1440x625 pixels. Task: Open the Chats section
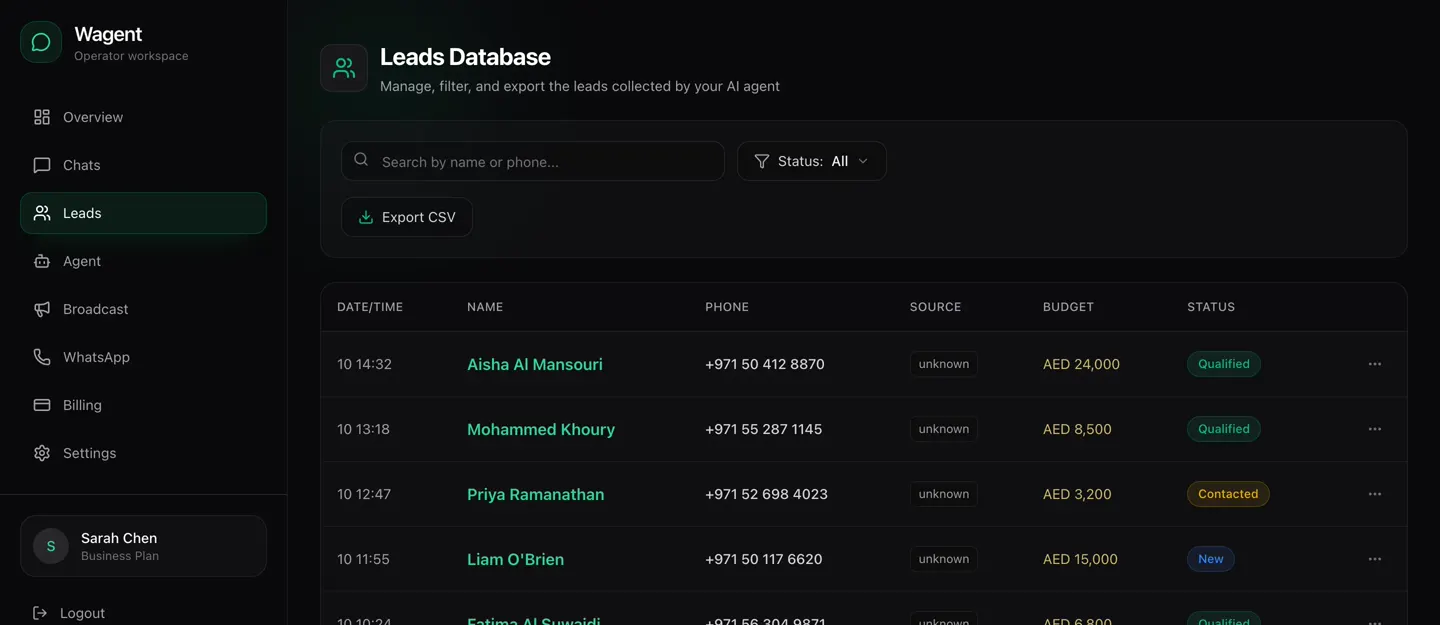tap(143, 165)
